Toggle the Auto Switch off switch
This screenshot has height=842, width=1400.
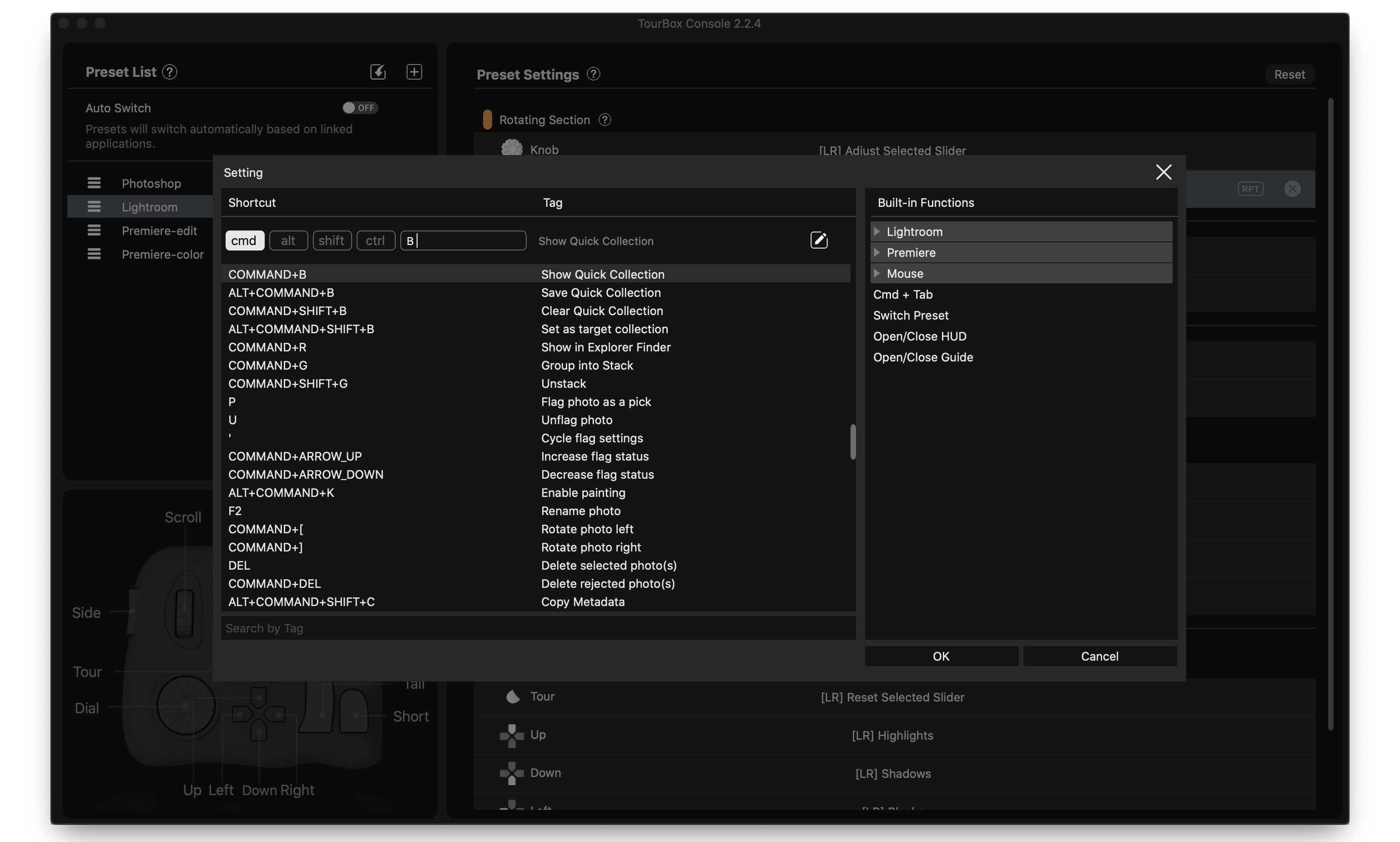360,108
